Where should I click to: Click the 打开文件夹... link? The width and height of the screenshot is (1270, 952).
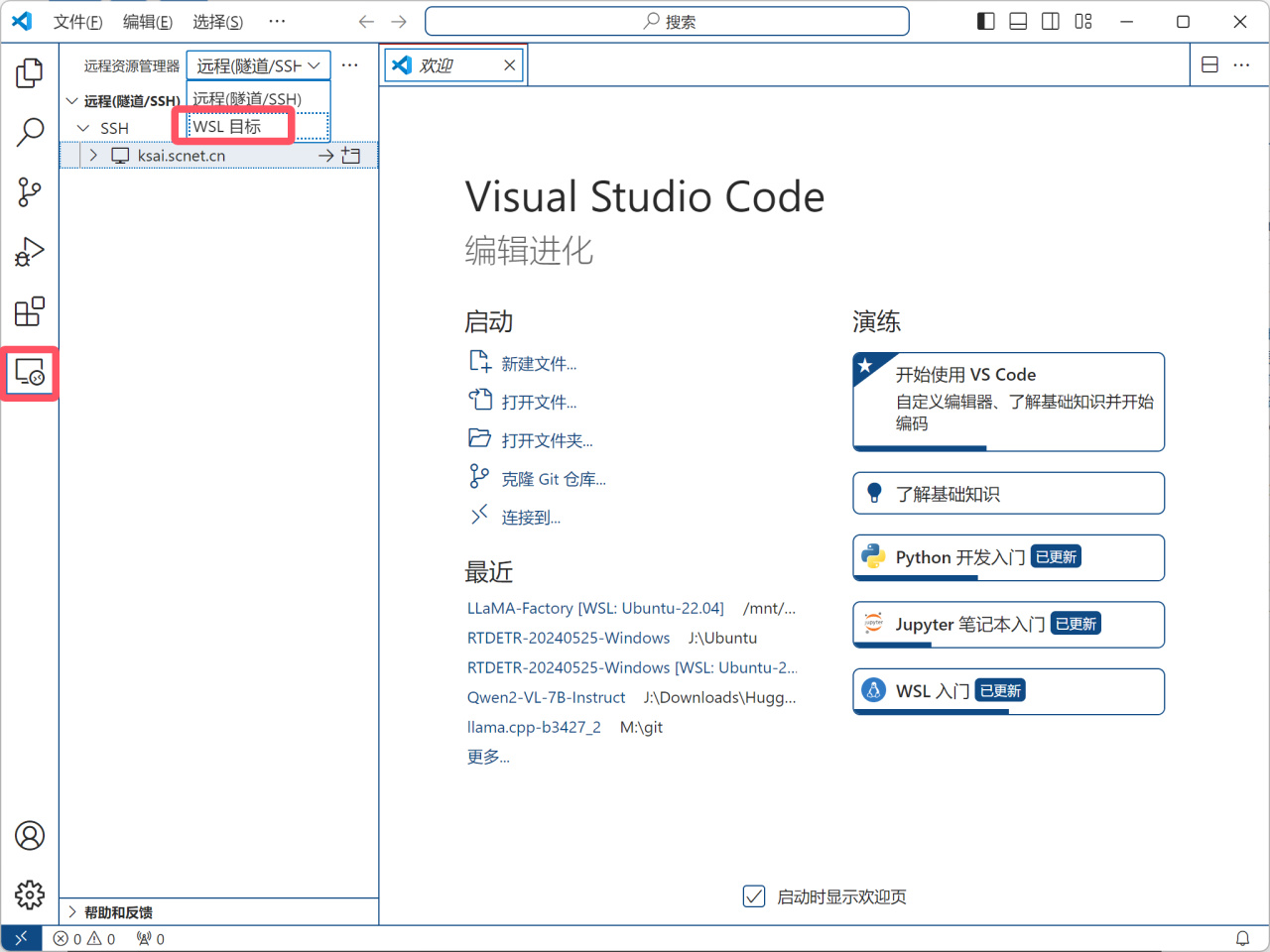547,440
